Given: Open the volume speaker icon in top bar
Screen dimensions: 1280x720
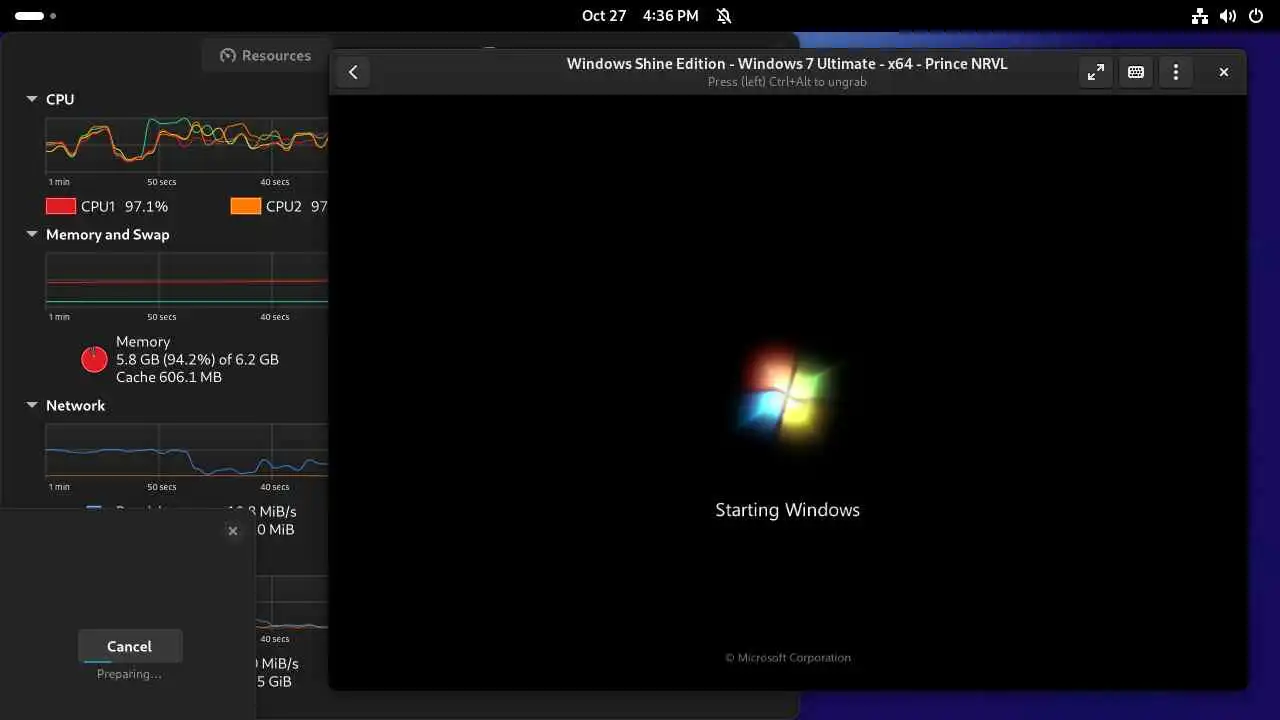Looking at the screenshot, I should [x=1228, y=16].
